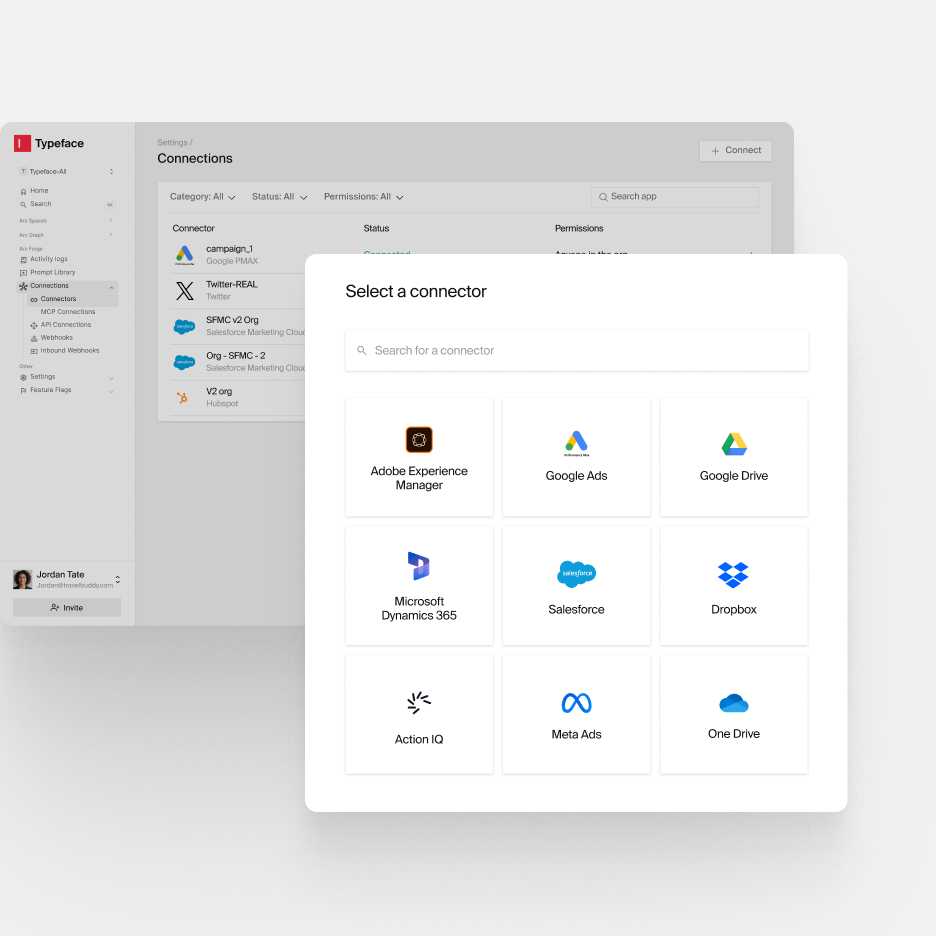Choose the One Drive cloud logo
936x936 pixels.
click(x=734, y=703)
